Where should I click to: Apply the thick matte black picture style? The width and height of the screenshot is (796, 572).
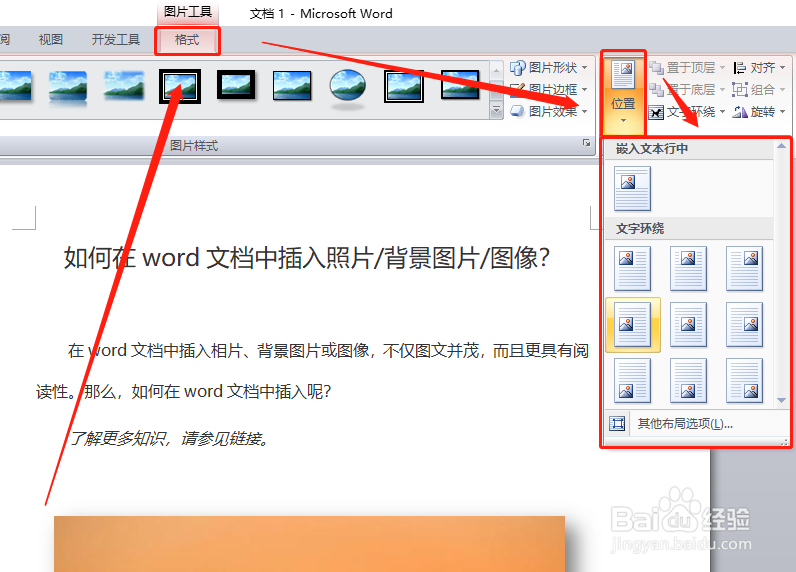pyautogui.click(x=236, y=85)
